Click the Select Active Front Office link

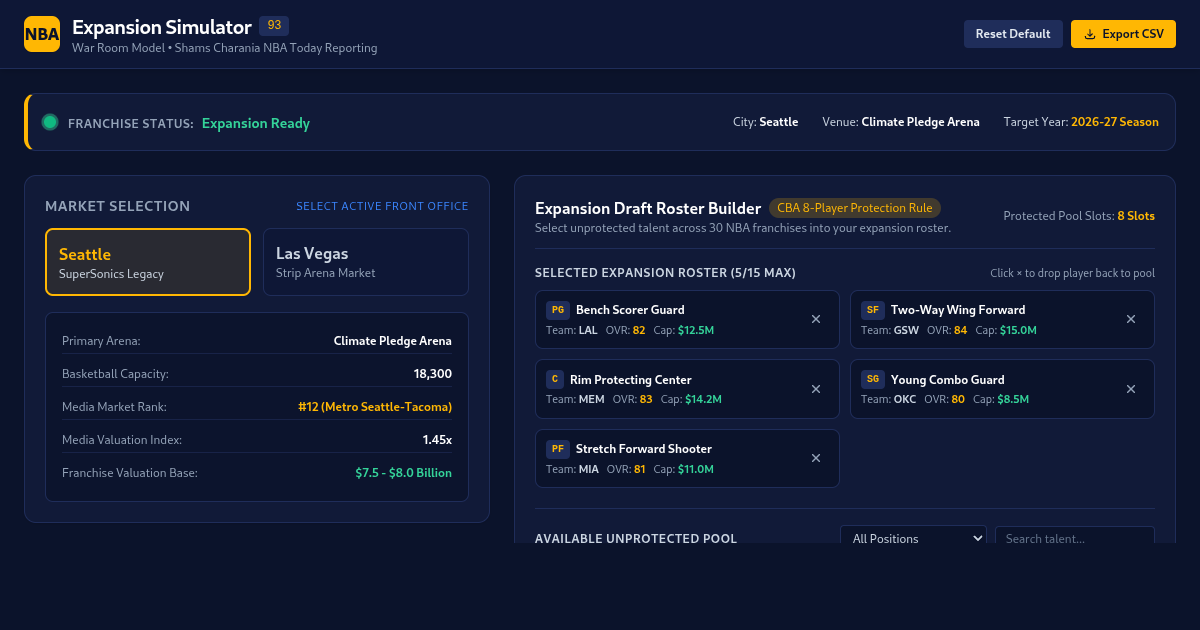point(382,206)
